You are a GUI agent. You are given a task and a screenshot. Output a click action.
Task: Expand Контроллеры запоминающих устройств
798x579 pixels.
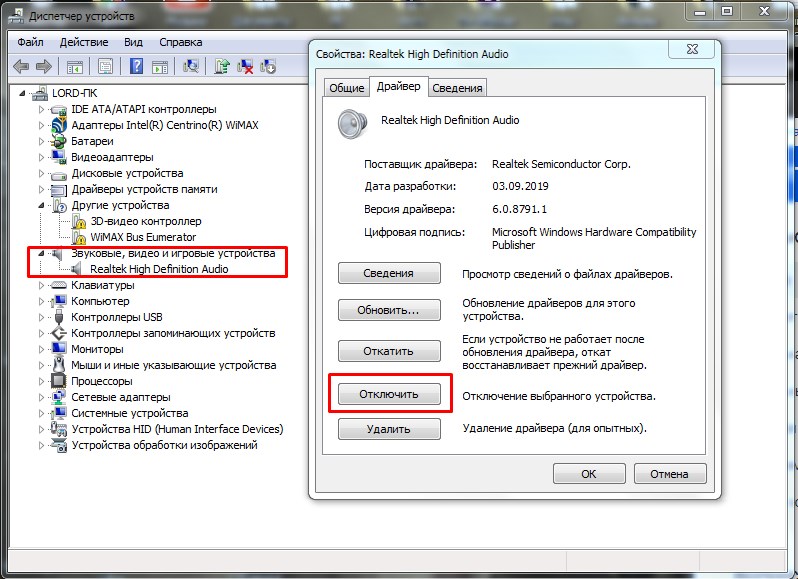pyautogui.click(x=41, y=333)
